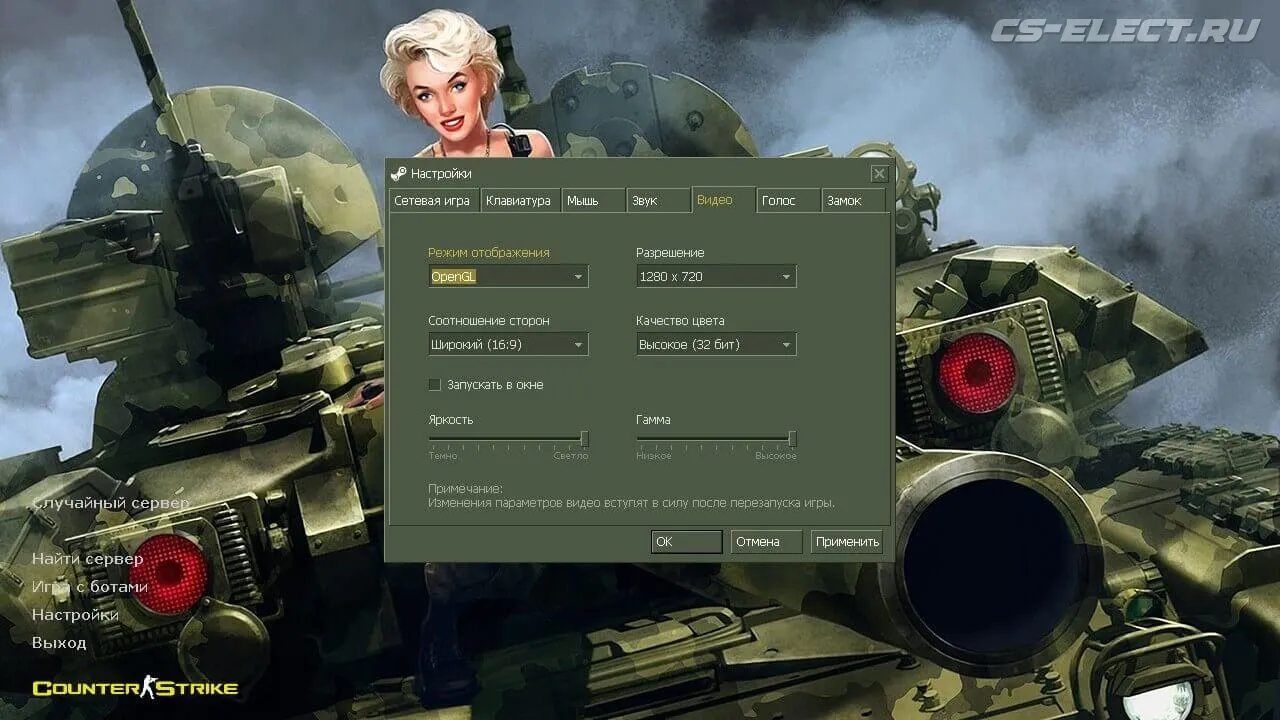Open the Режим отображения OpenGL dropdown

coord(508,276)
